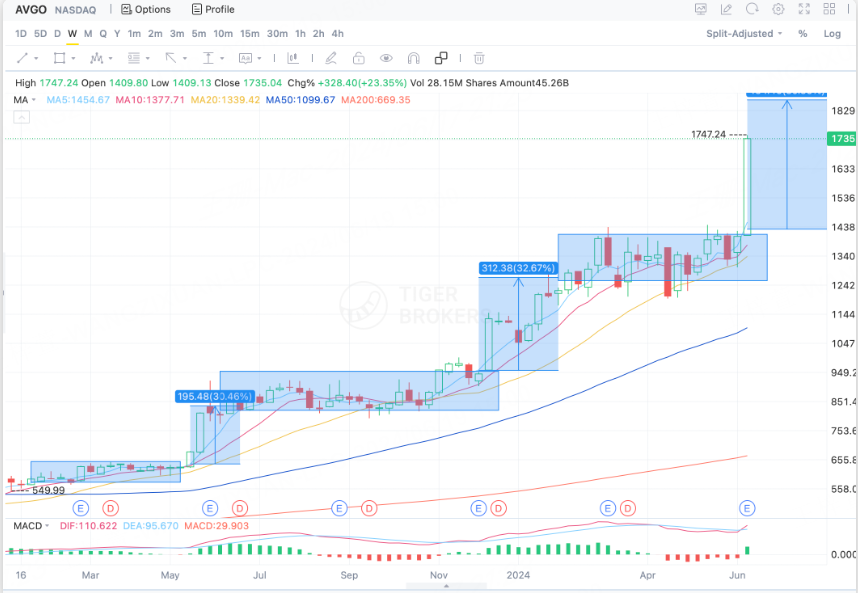Screen dimensions: 858x593
Task: Switch to the 1h timeframe tab
Action: pos(300,33)
